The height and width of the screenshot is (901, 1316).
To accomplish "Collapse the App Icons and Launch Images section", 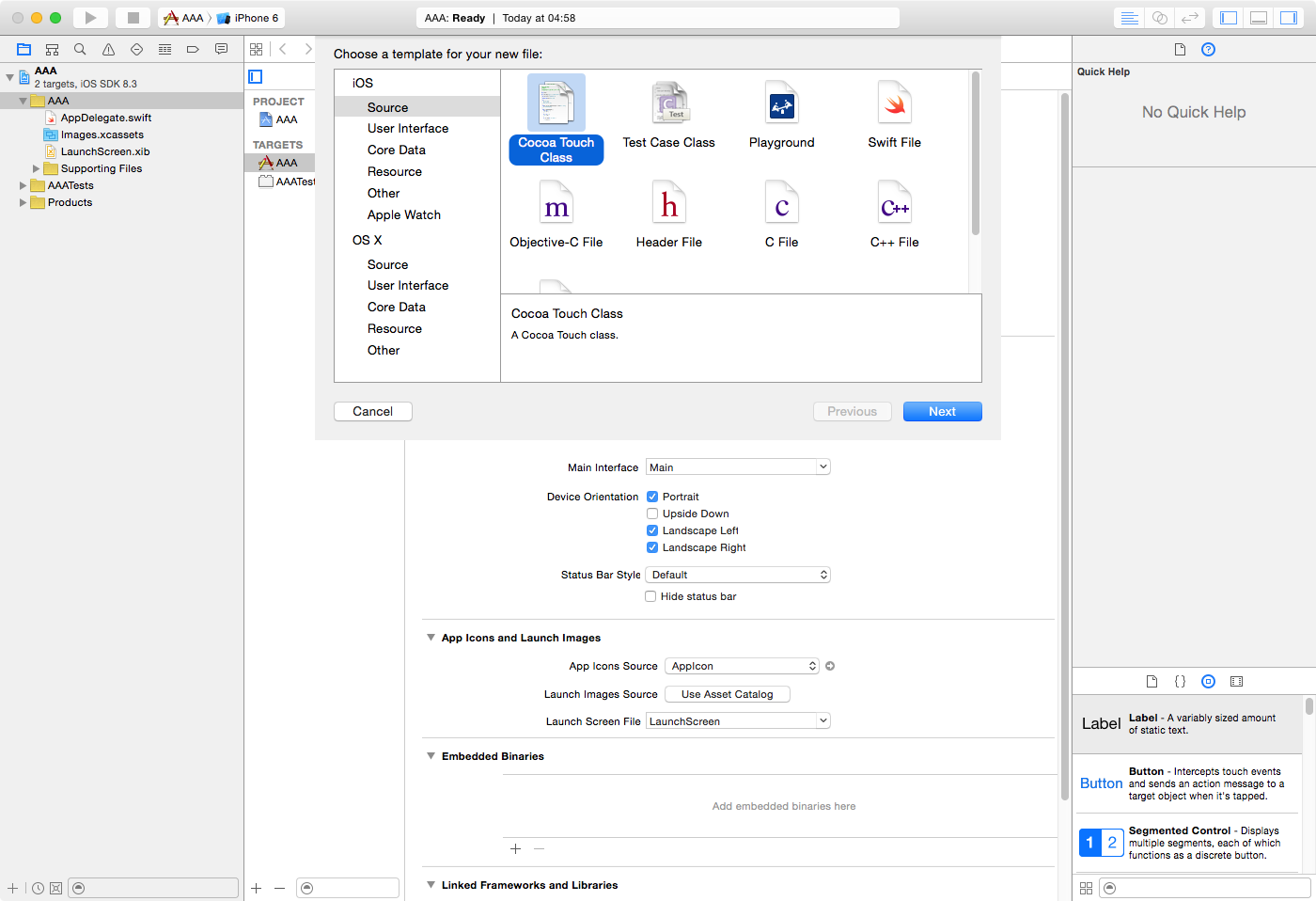I will (x=431, y=638).
